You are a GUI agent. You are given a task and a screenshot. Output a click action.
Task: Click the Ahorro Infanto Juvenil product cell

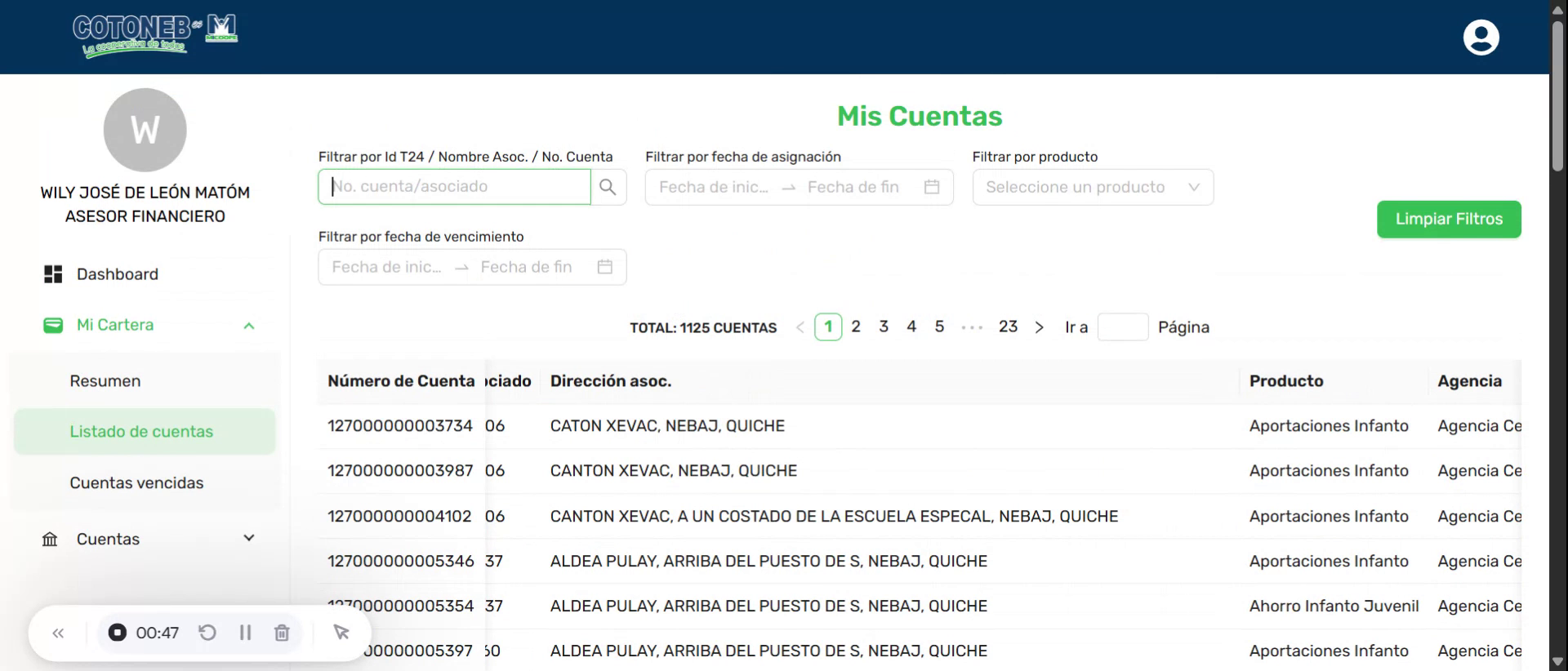(x=1334, y=607)
